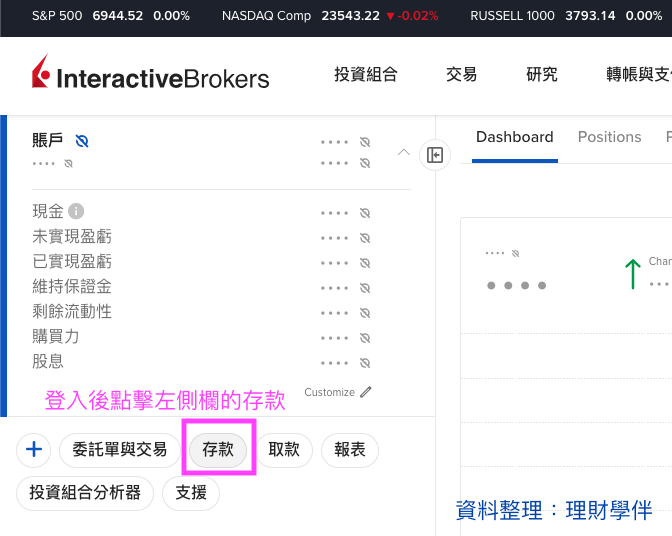The width and height of the screenshot is (672, 536).
Task: Collapse the left sidebar panel icon
Action: click(x=435, y=155)
